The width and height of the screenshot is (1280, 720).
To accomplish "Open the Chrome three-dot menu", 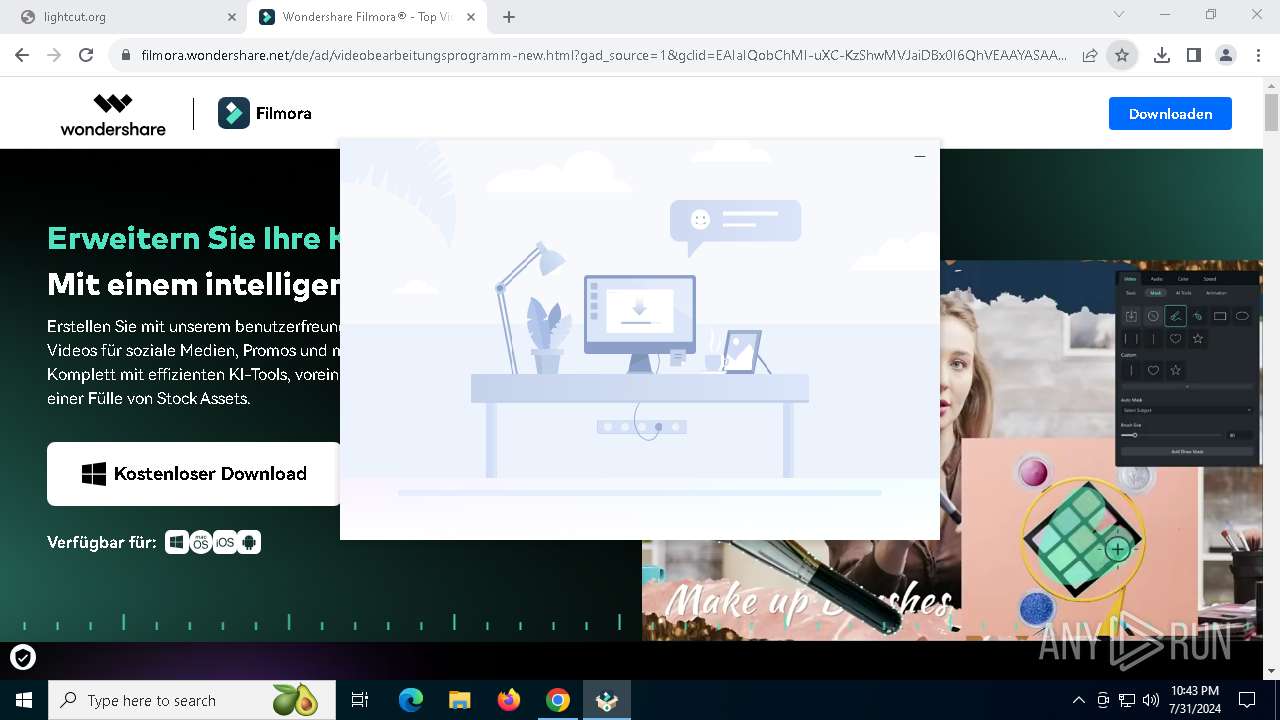I will click(x=1258, y=55).
